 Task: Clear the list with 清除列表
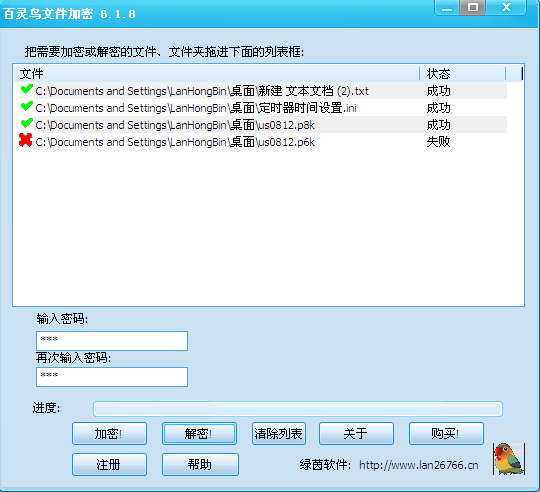279,433
